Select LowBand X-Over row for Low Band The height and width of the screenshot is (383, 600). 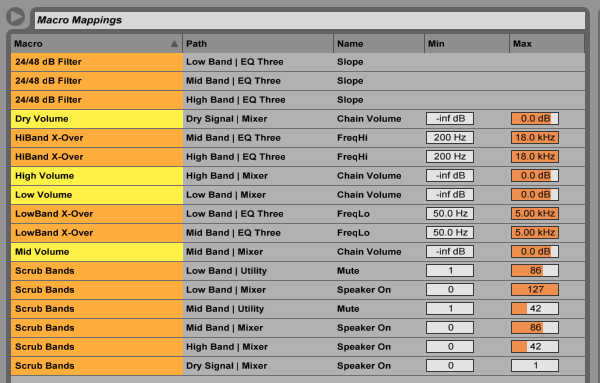[298, 214]
